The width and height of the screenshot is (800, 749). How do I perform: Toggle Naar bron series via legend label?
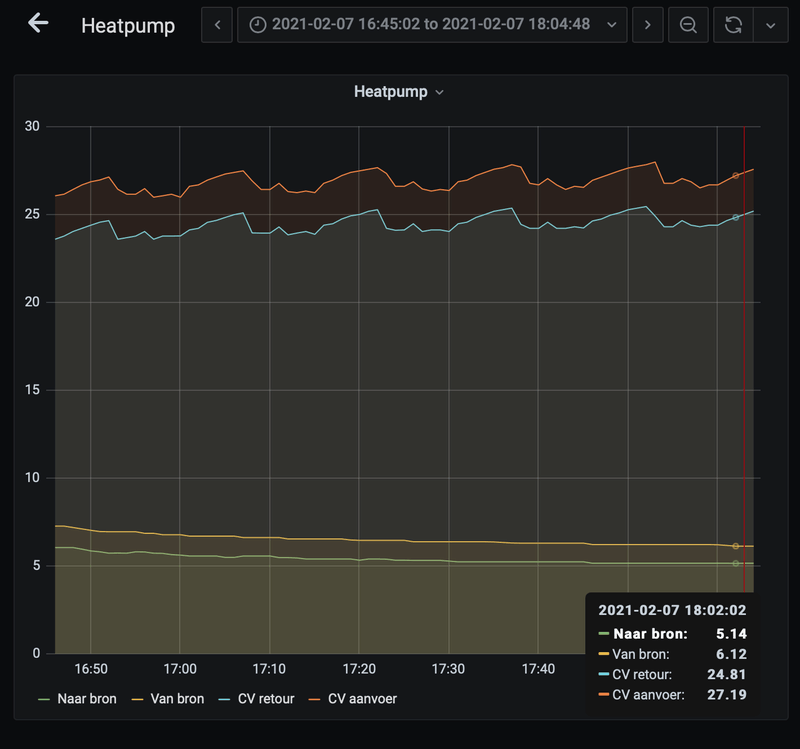coord(89,699)
